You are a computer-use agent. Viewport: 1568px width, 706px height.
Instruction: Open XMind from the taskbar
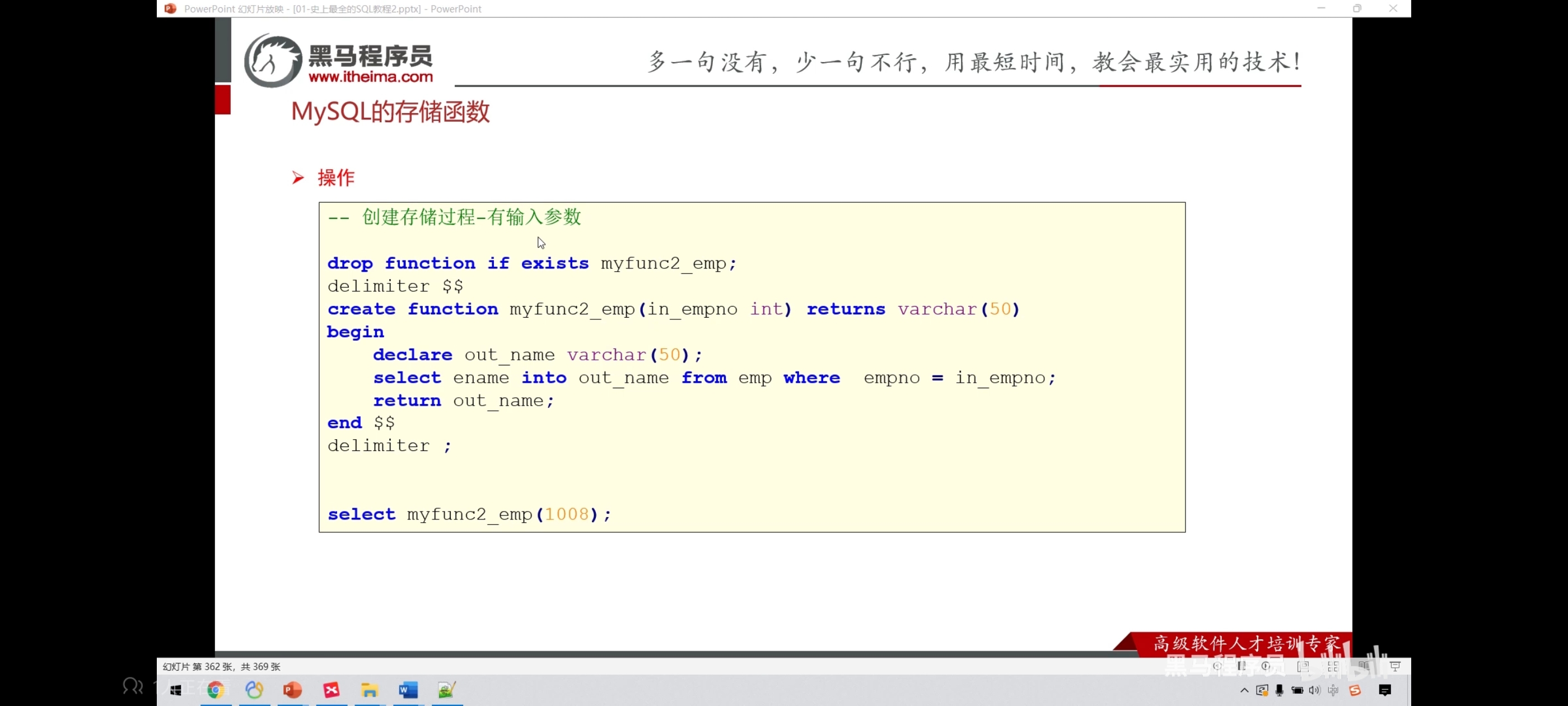point(332,690)
